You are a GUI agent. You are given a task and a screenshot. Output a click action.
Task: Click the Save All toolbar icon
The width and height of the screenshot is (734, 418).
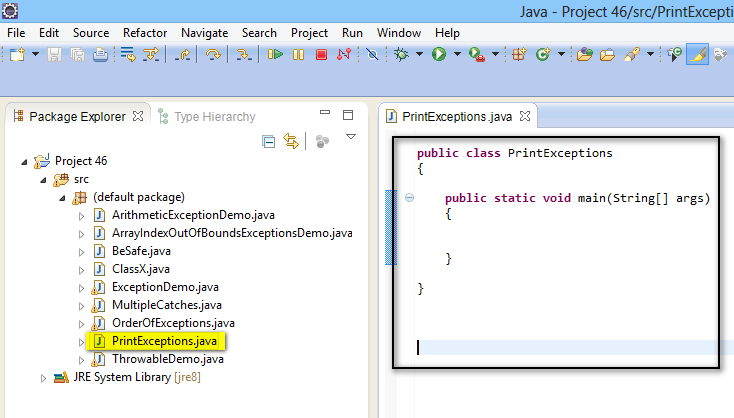tap(77, 54)
